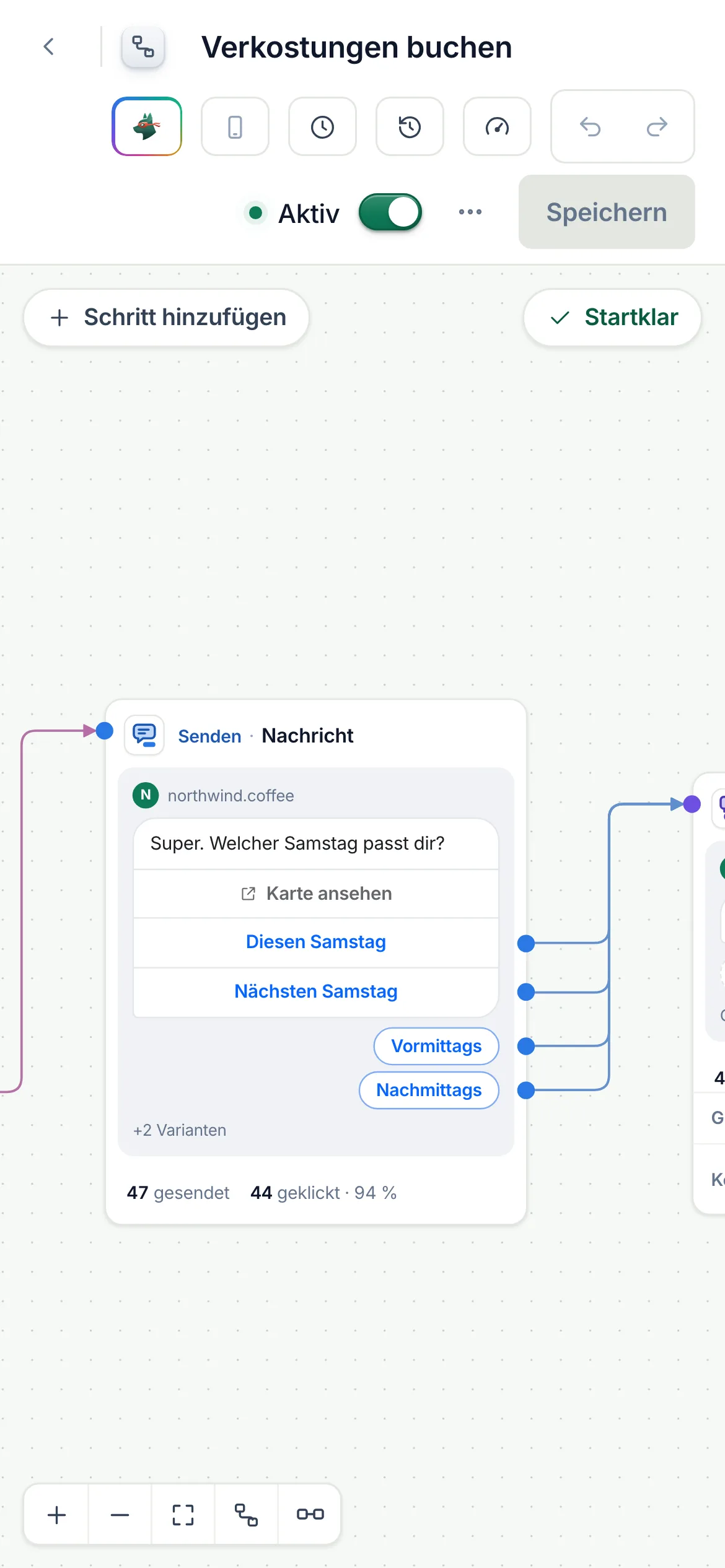Image resolution: width=725 pixels, height=1568 pixels.
Task: Click the Diesen Samstag output connector
Action: (x=526, y=943)
